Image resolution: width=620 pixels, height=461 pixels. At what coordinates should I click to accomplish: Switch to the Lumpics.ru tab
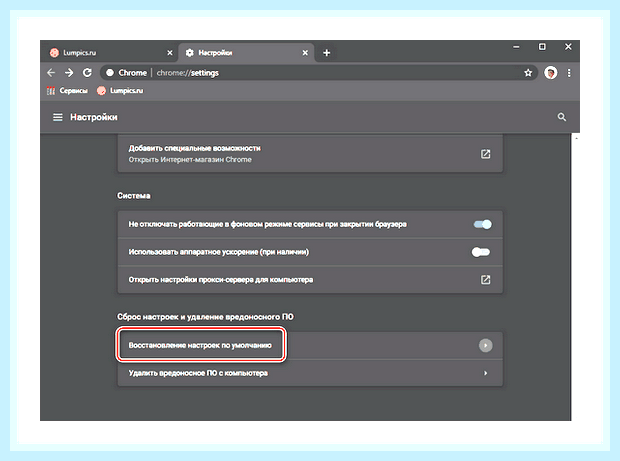pyautogui.click(x=111, y=53)
